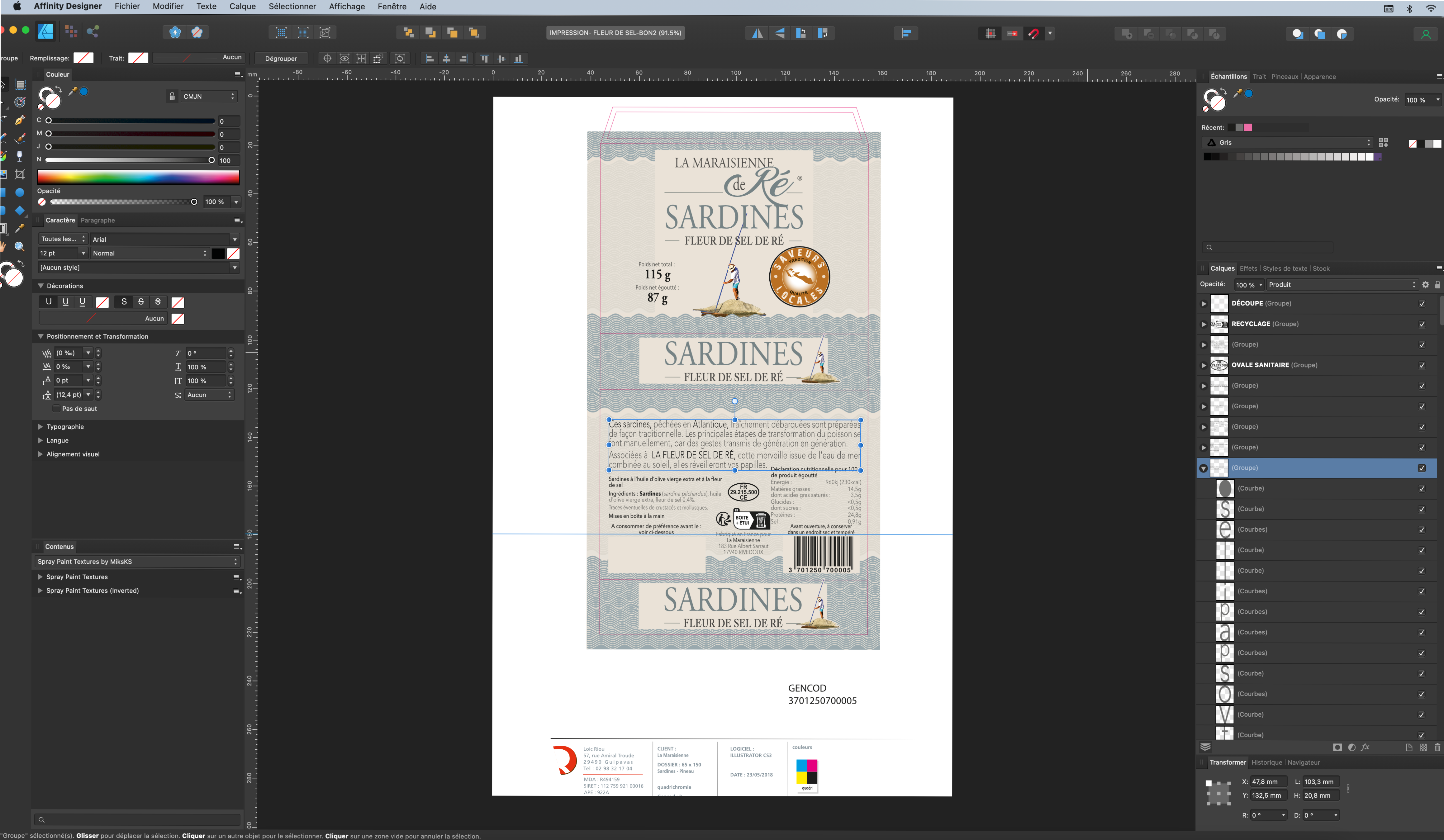Click the trash icon in the Calques panel
Viewport: 1444px width, 840px height.
pos(1437,747)
